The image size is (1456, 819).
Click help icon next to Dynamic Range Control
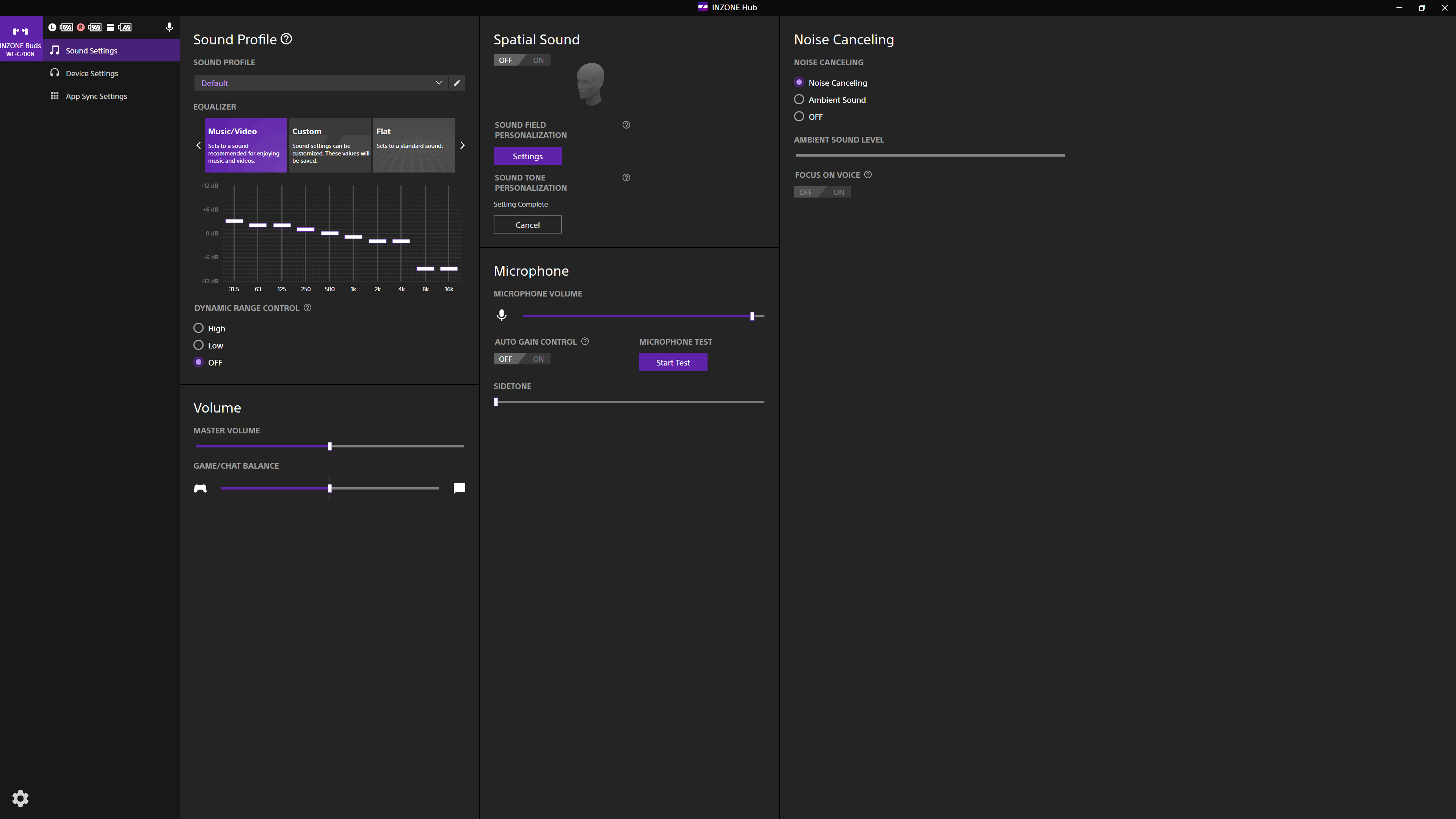point(308,308)
